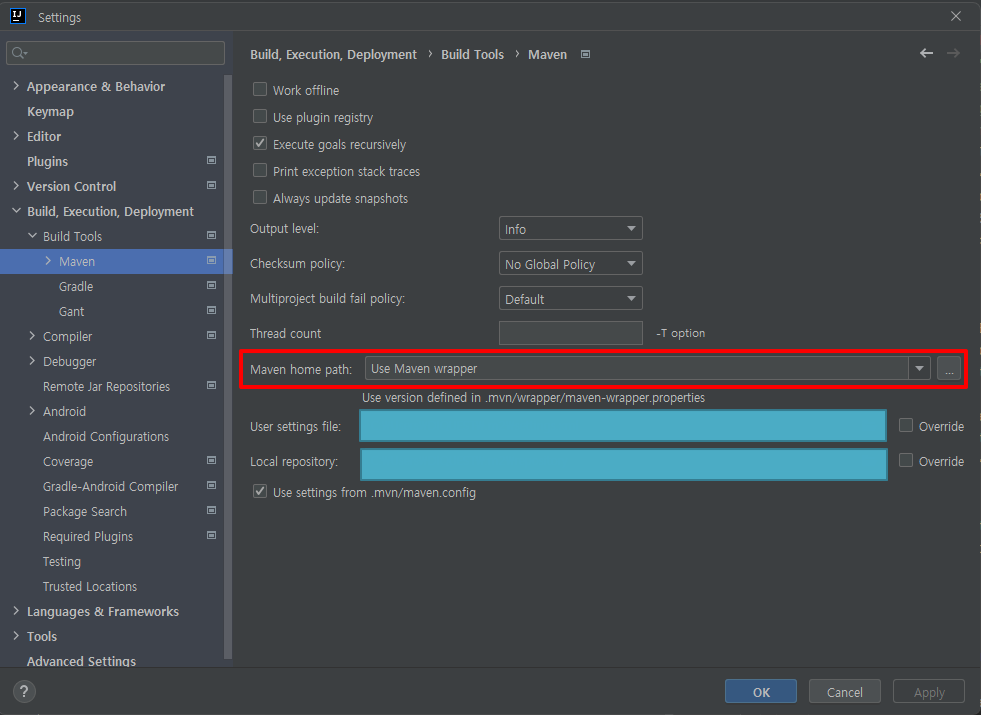981x715 pixels.
Task: Browse Maven home path with ellipsis button
Action: tap(949, 368)
